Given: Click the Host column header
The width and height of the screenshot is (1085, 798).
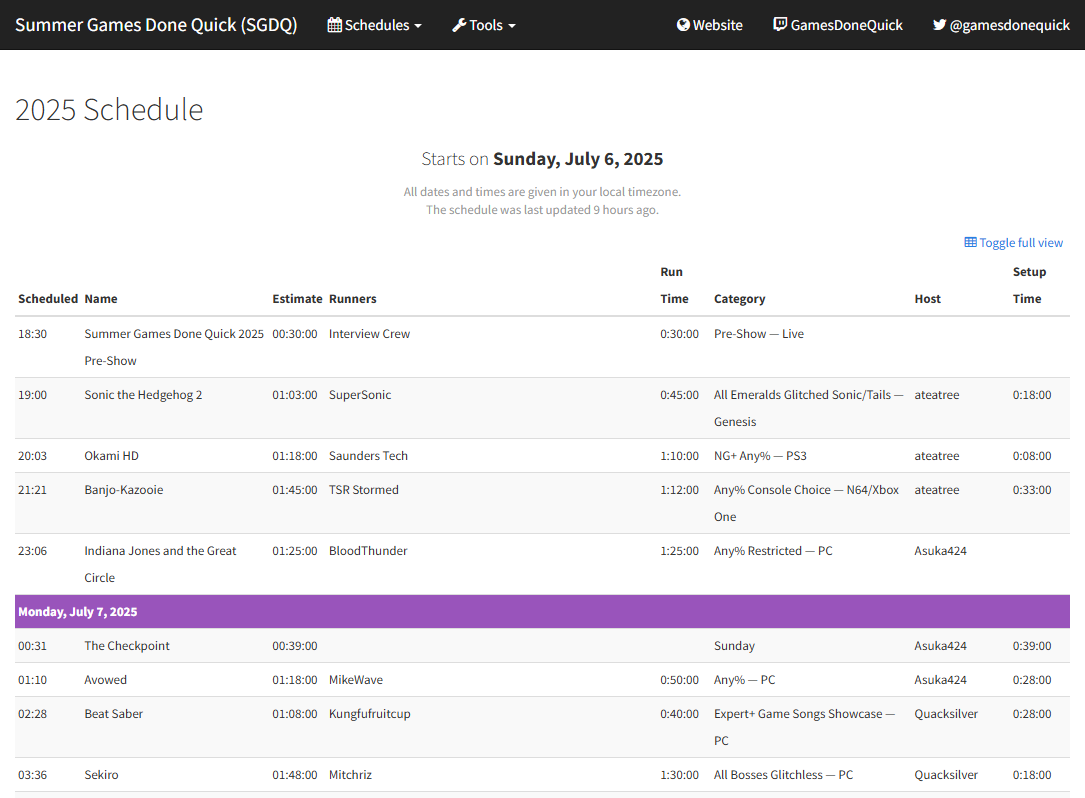Looking at the screenshot, I should click(x=928, y=298).
